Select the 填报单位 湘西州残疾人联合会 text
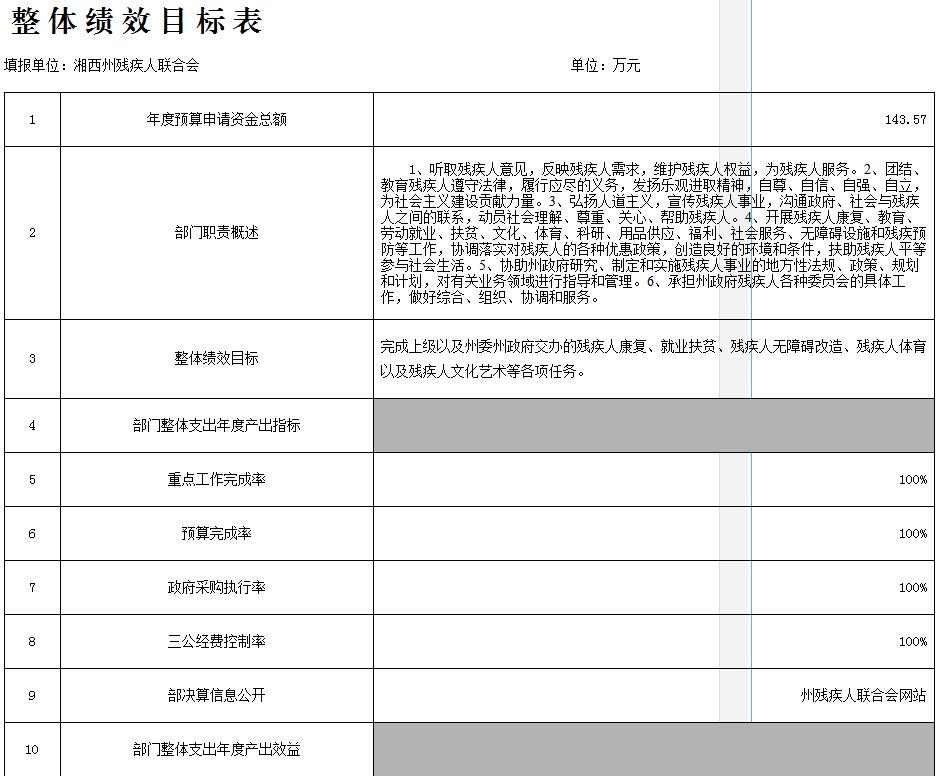This screenshot has width=949, height=776. click(102, 66)
